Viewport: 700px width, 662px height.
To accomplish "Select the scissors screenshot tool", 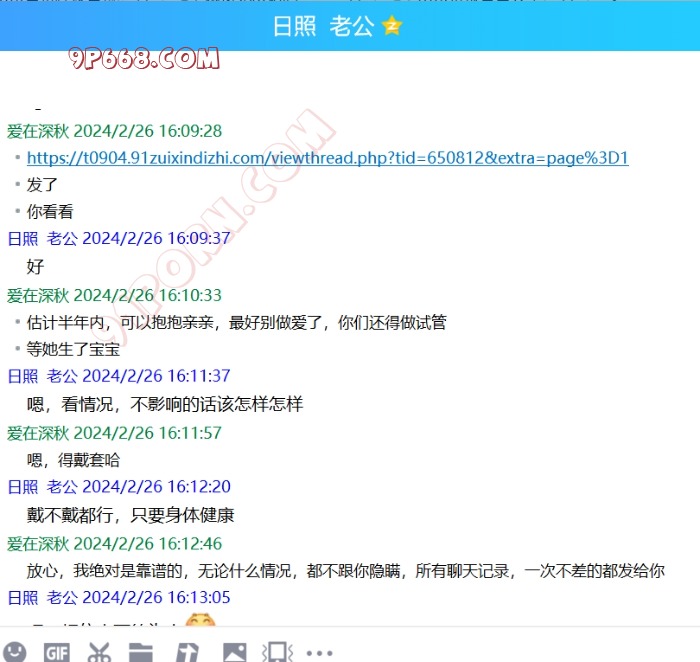I will (x=98, y=652).
